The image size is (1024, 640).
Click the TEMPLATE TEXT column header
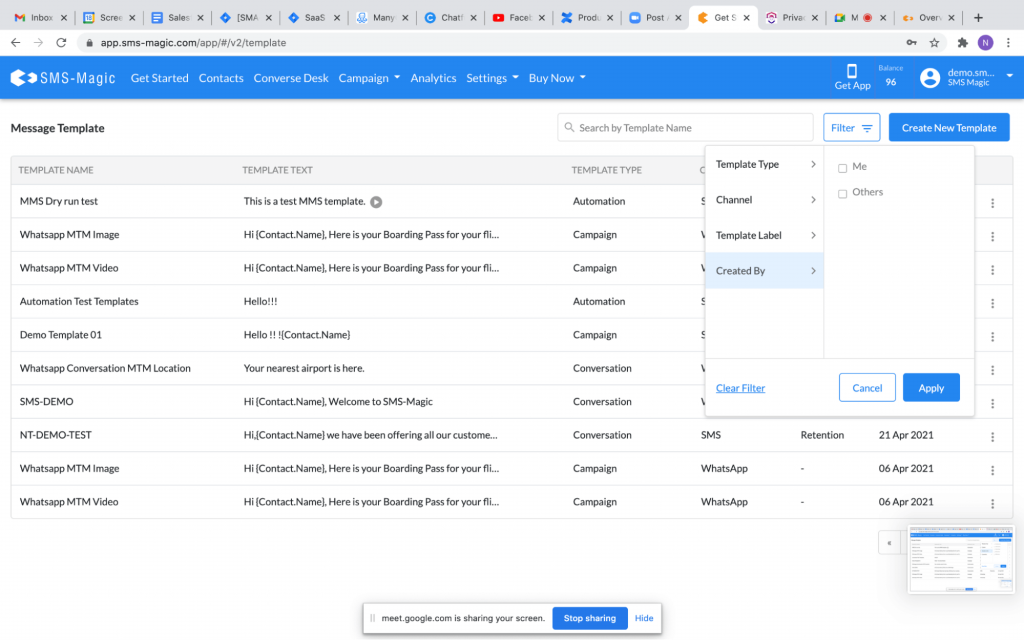point(277,170)
